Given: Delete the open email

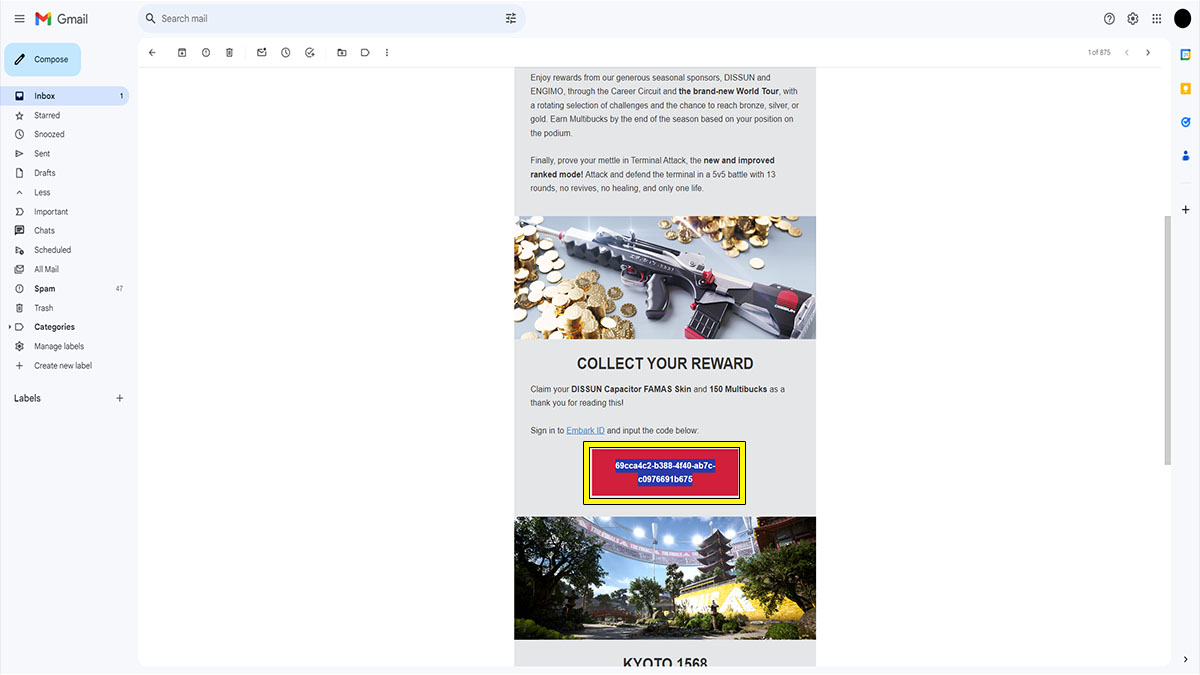Looking at the screenshot, I should (x=229, y=52).
